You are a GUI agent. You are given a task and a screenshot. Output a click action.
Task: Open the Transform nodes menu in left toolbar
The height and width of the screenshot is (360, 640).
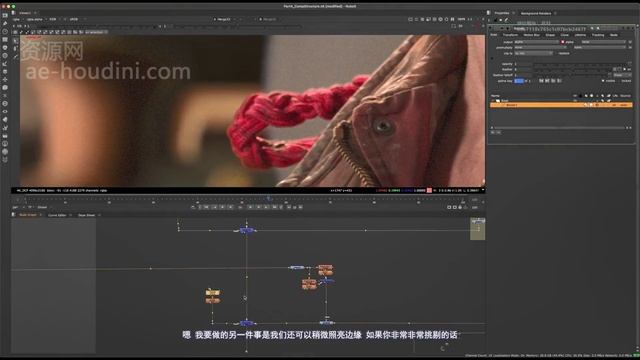(x=5, y=80)
